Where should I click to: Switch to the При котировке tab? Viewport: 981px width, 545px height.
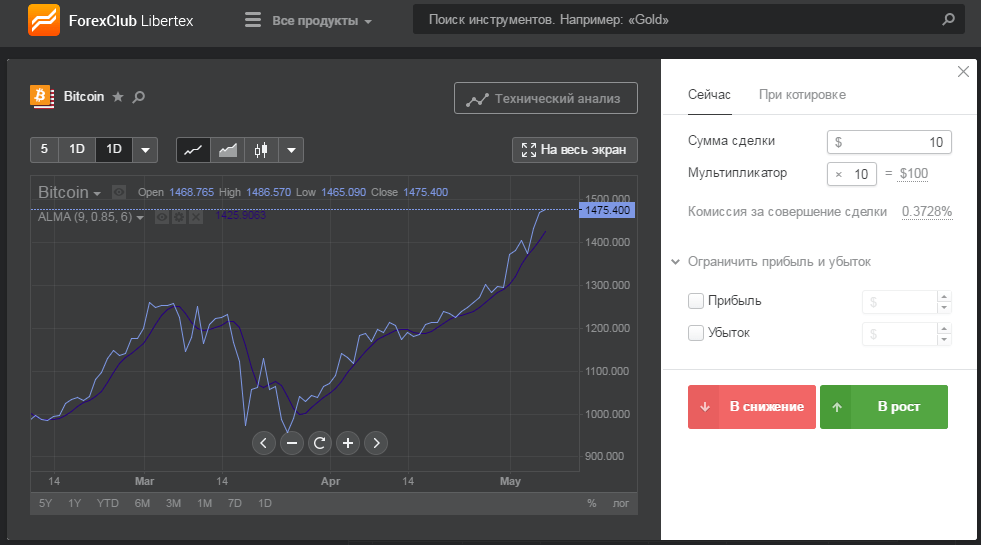click(802, 95)
